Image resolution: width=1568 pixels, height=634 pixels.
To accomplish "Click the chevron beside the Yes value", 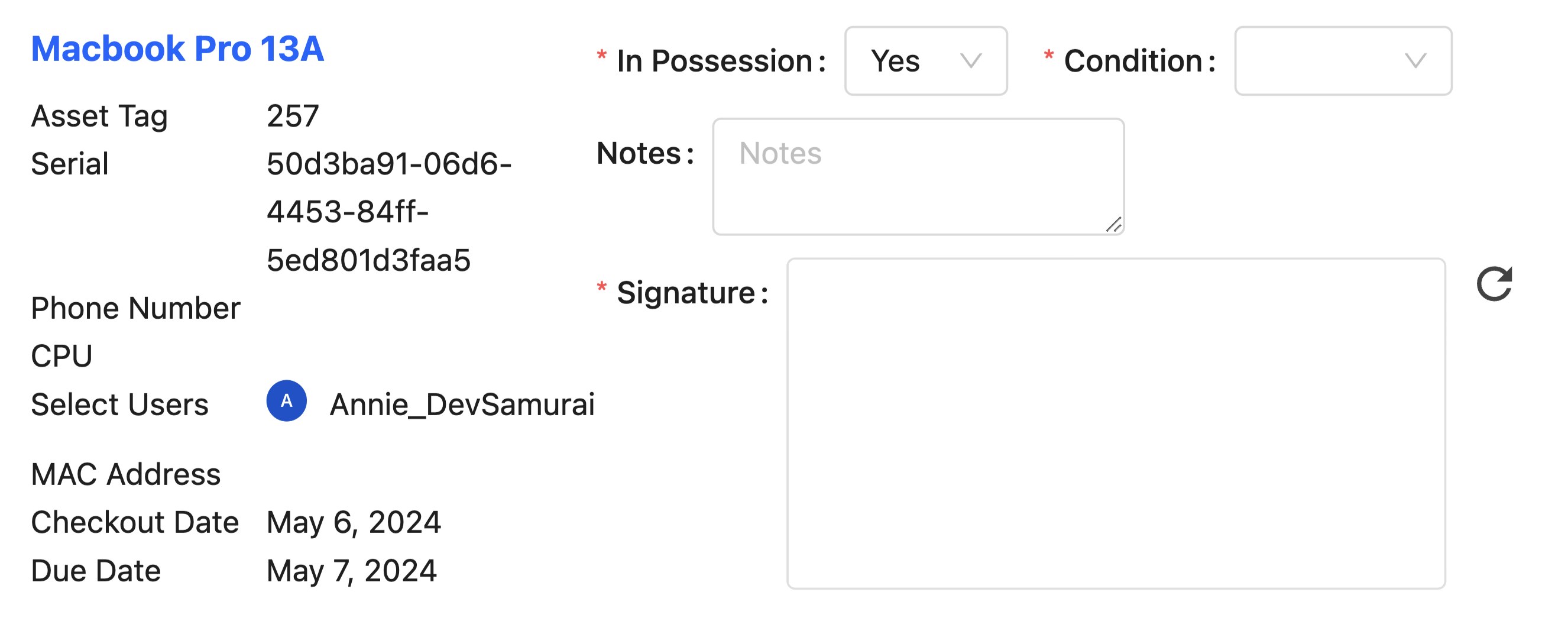I will pyautogui.click(x=970, y=61).
